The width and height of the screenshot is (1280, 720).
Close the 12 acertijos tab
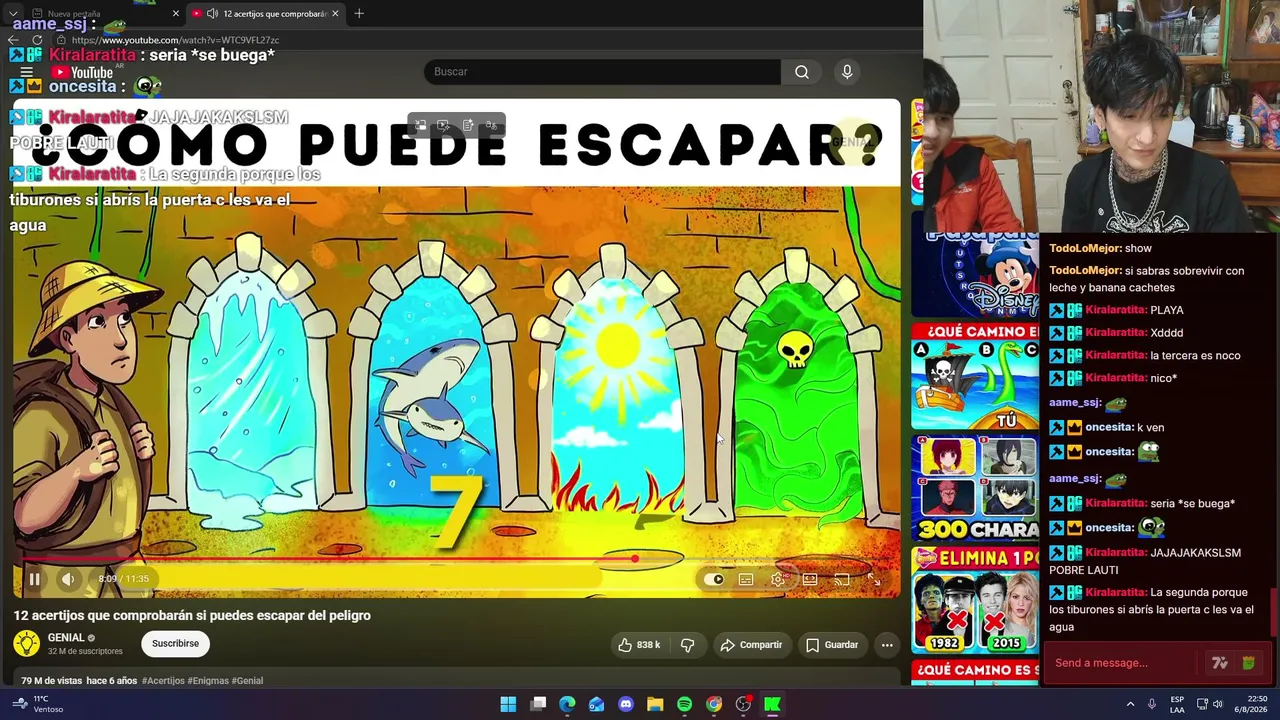pyautogui.click(x=335, y=14)
